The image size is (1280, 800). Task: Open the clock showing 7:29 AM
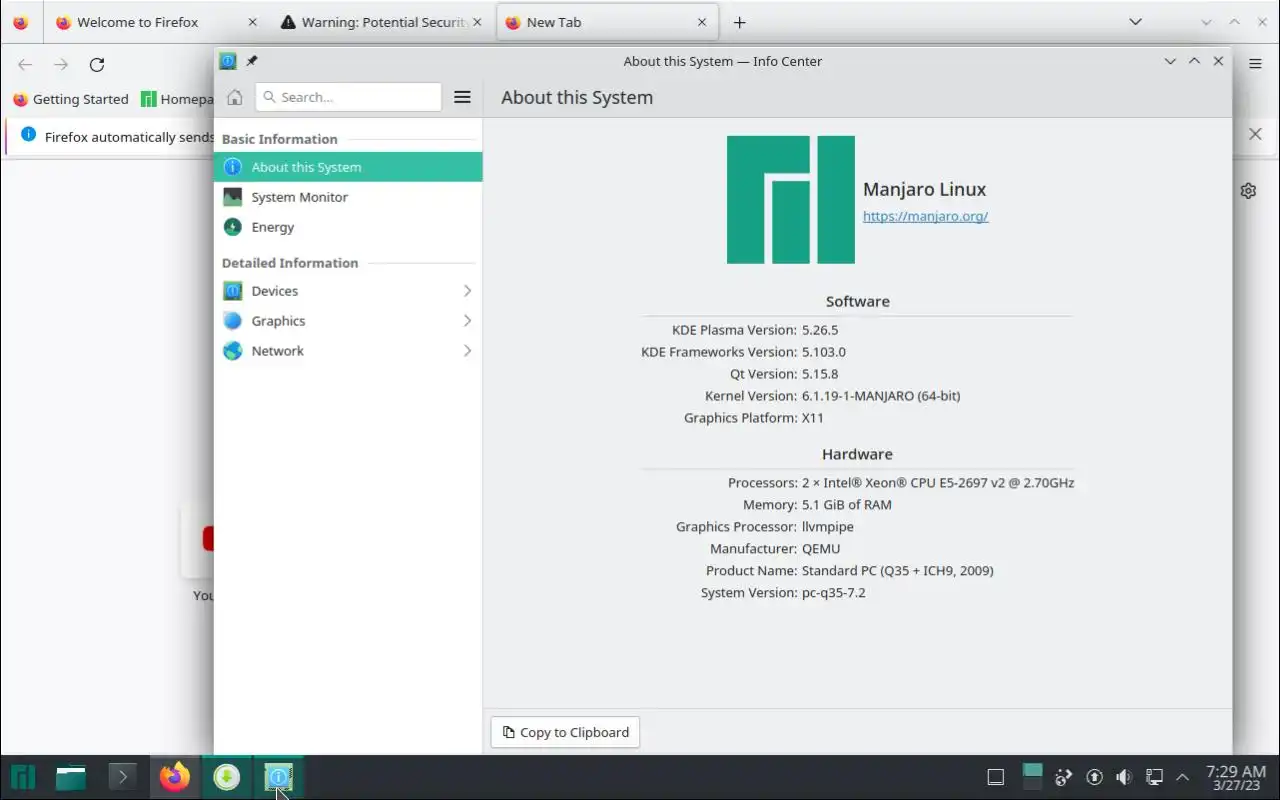click(x=1236, y=777)
